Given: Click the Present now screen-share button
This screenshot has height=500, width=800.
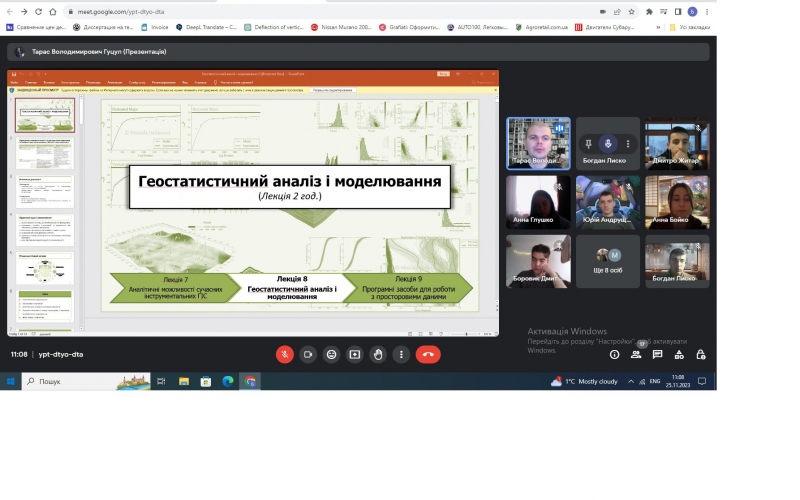Looking at the screenshot, I should click(355, 355).
